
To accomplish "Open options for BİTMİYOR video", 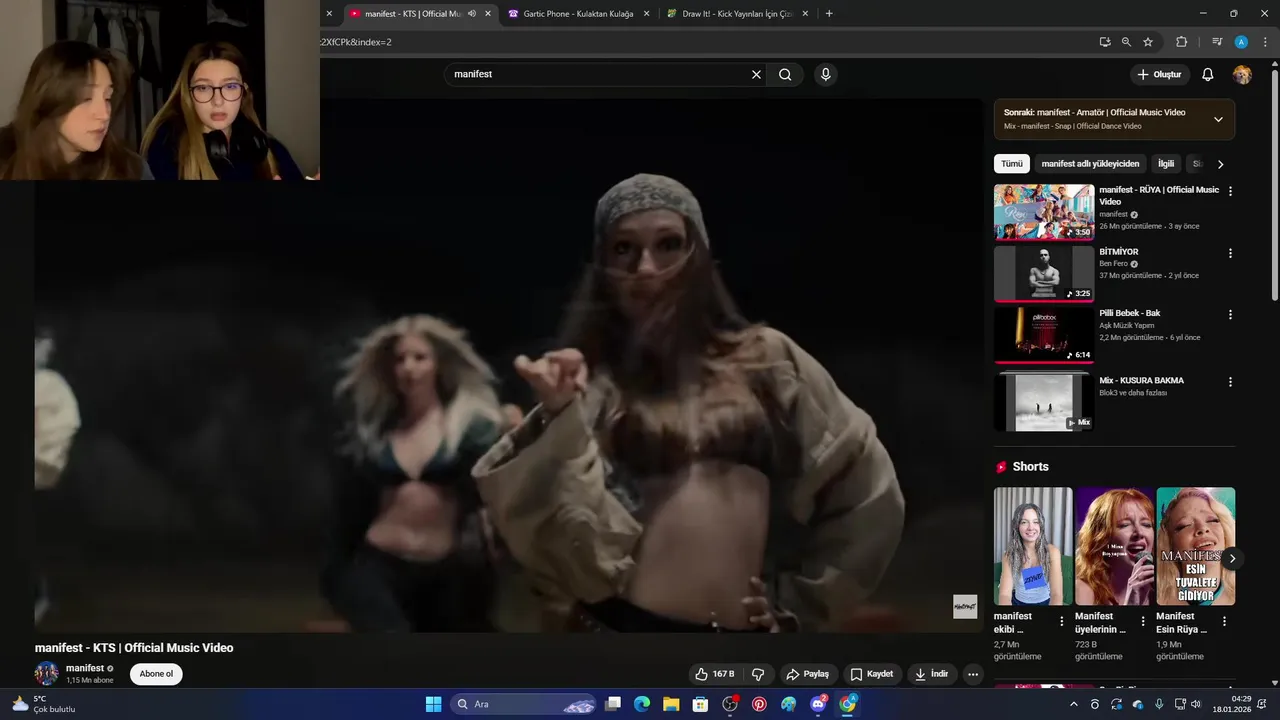I will [x=1230, y=253].
